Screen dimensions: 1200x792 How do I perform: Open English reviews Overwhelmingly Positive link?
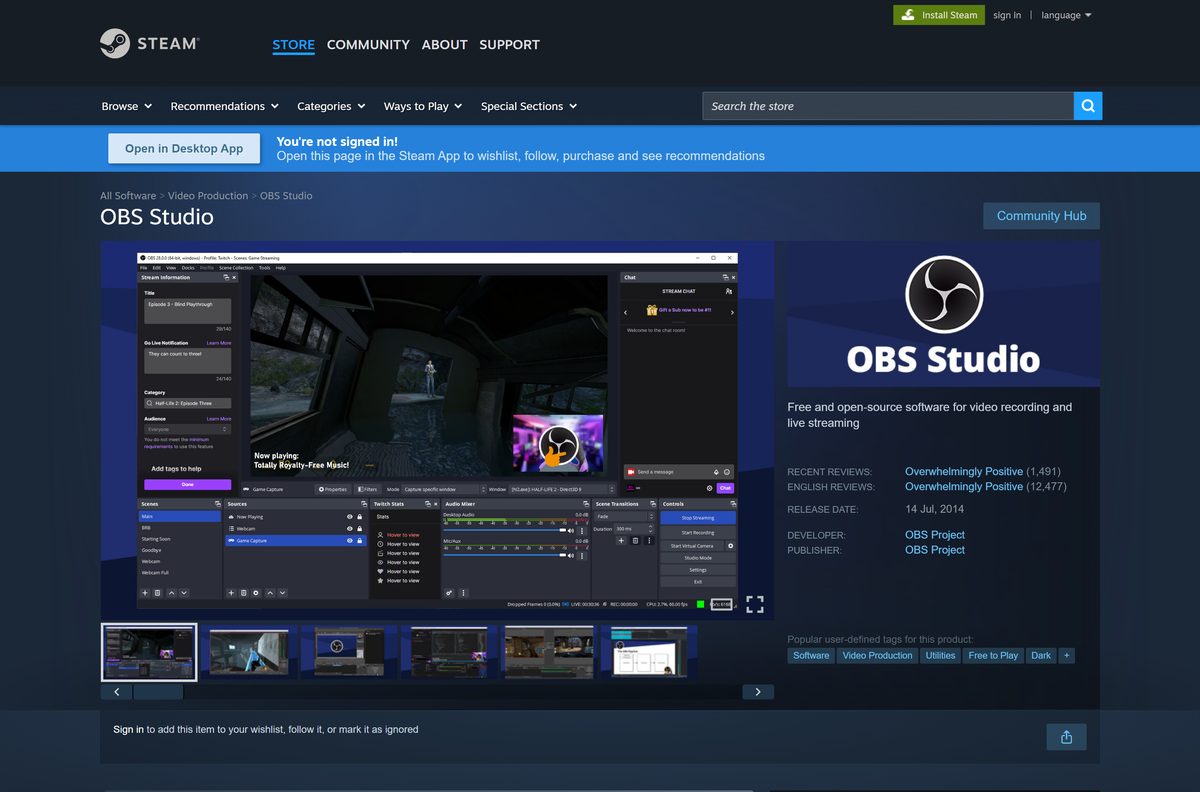tap(964, 486)
